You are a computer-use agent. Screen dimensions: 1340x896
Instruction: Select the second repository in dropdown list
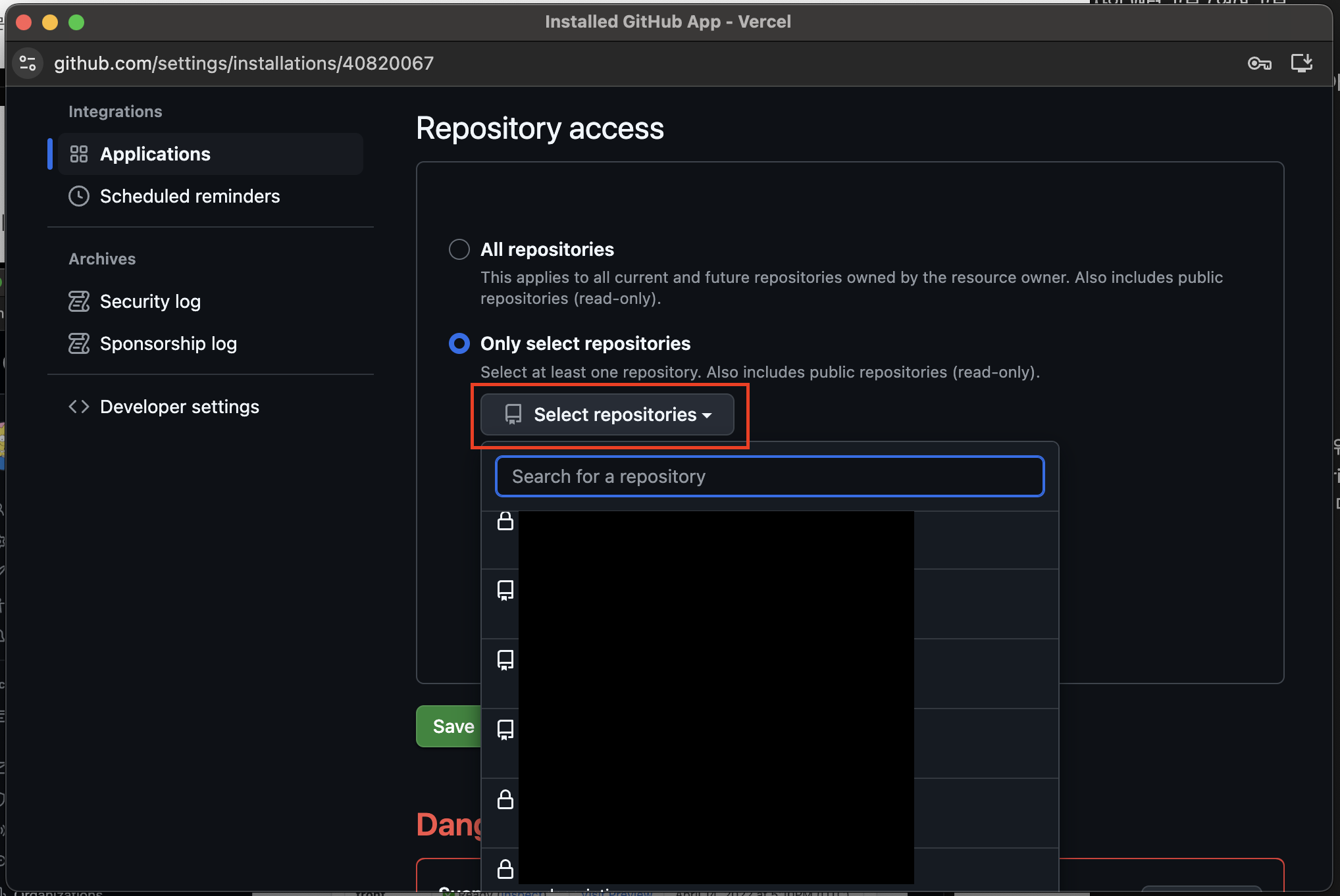(x=505, y=590)
